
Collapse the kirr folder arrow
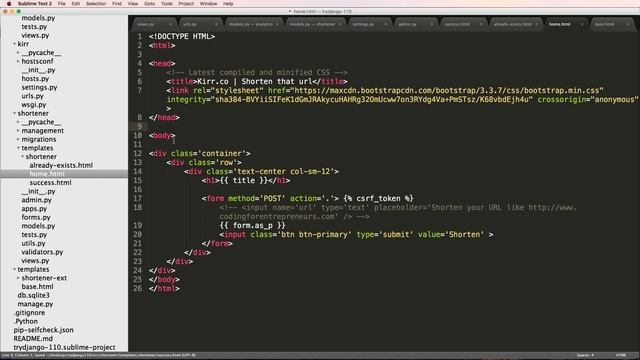(x=14, y=44)
